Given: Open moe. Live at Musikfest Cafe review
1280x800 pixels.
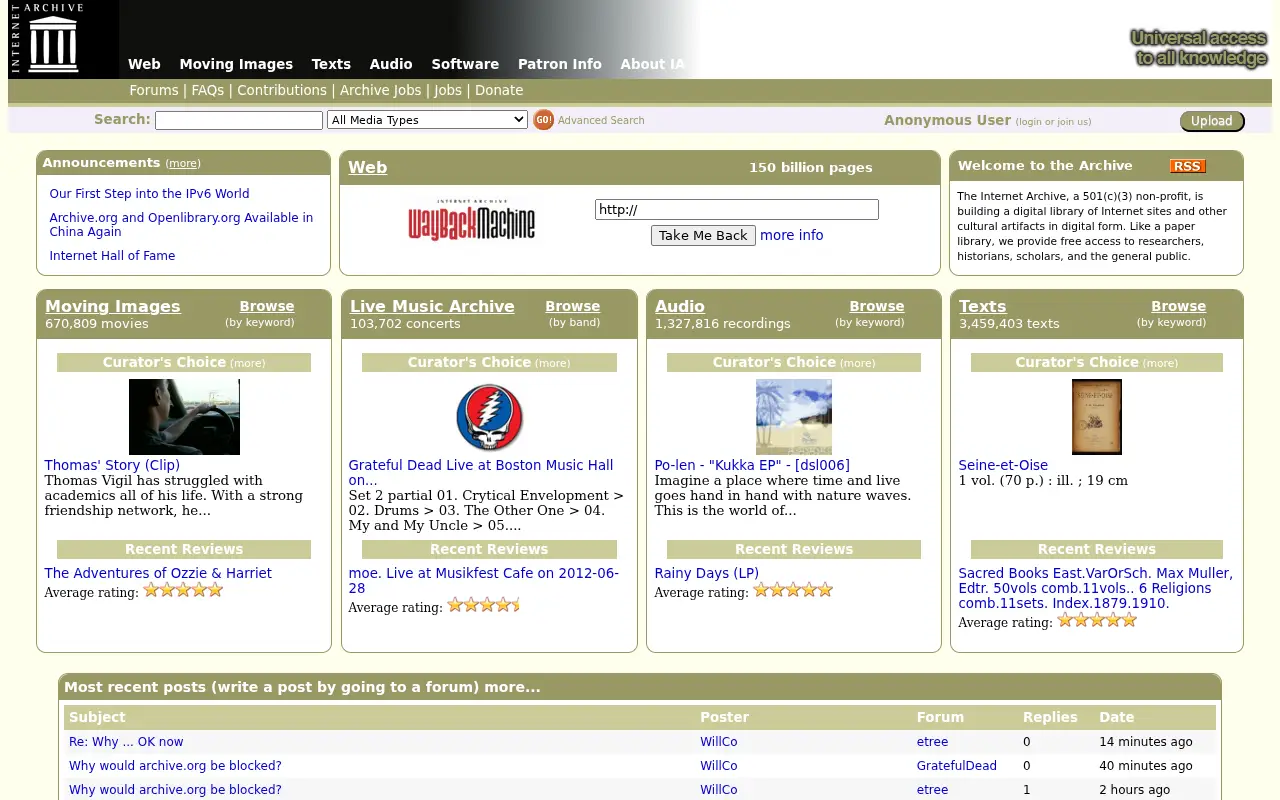Looking at the screenshot, I should 484,580.
